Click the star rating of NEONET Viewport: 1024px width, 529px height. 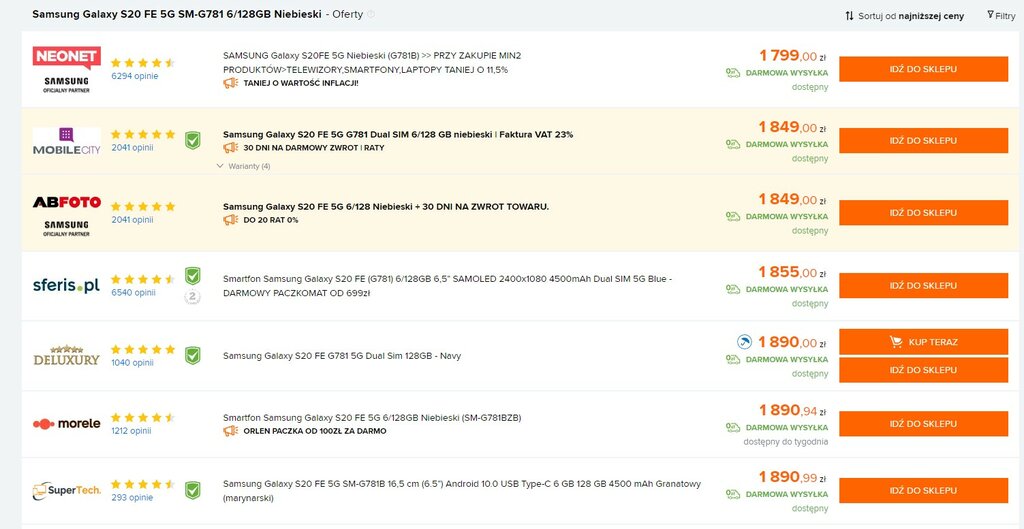pos(143,63)
